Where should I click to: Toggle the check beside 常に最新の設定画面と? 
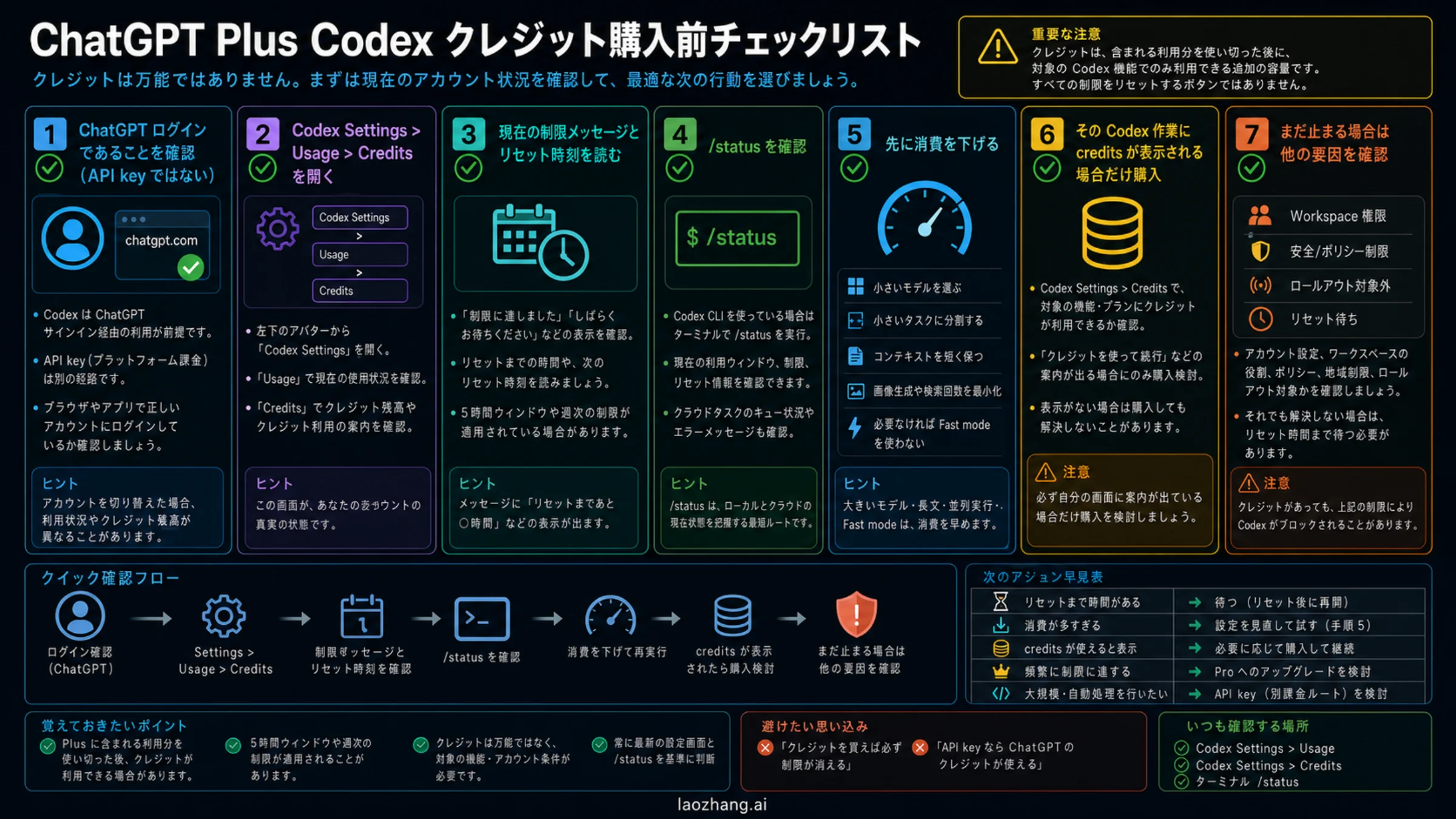tap(599, 744)
